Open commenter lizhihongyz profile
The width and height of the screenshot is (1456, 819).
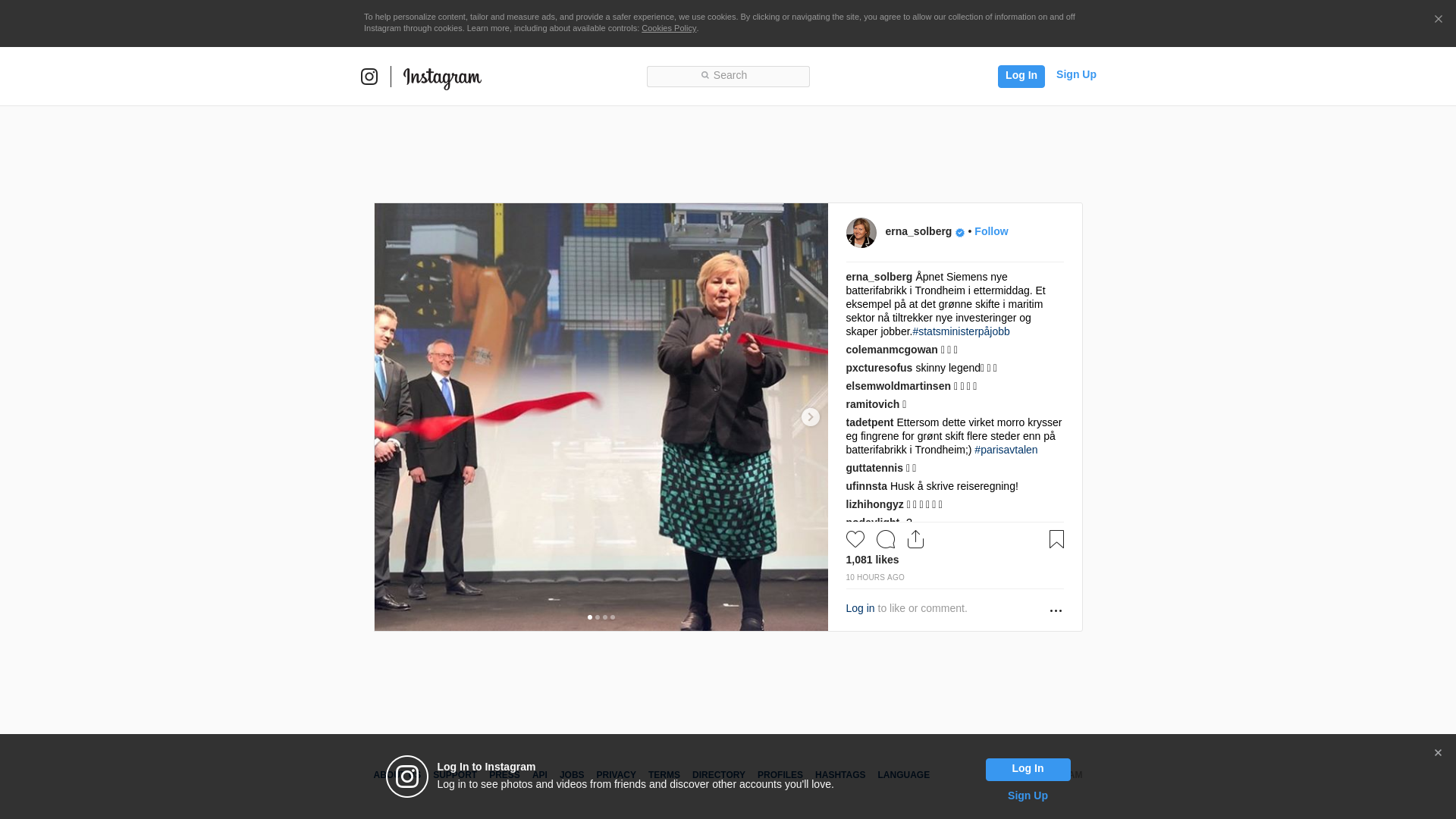(874, 504)
